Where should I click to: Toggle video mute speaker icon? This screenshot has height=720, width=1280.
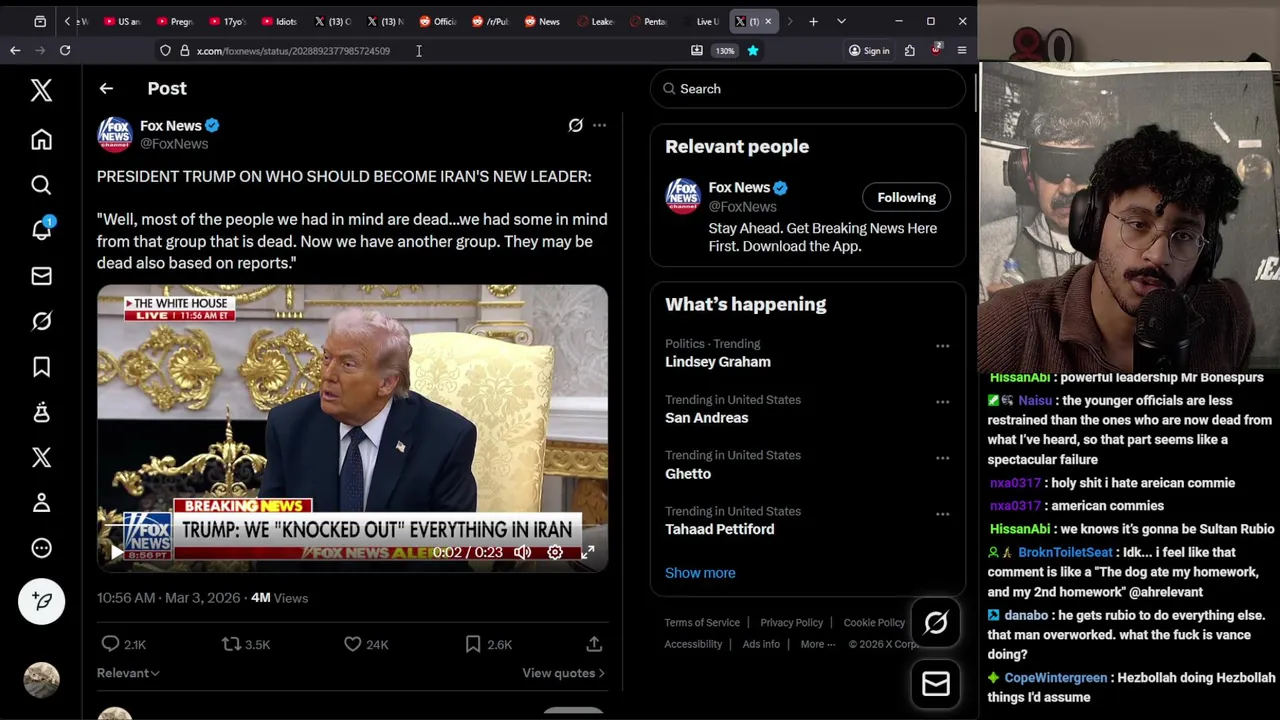522,552
